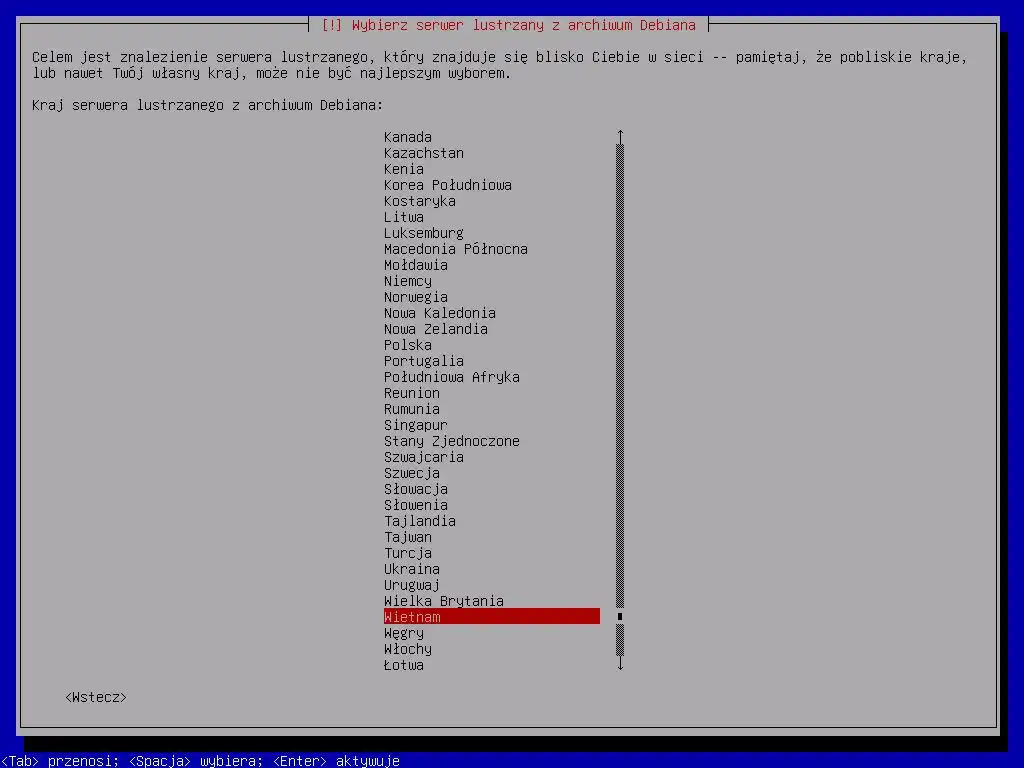The image size is (1024, 768).
Task: Pick Korea Południowa entry
Action: [x=492, y=185]
